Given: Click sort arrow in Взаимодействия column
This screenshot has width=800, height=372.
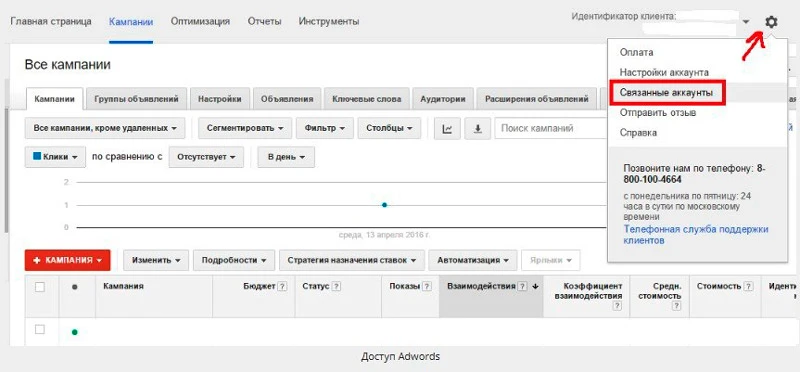Looking at the screenshot, I should (535, 287).
